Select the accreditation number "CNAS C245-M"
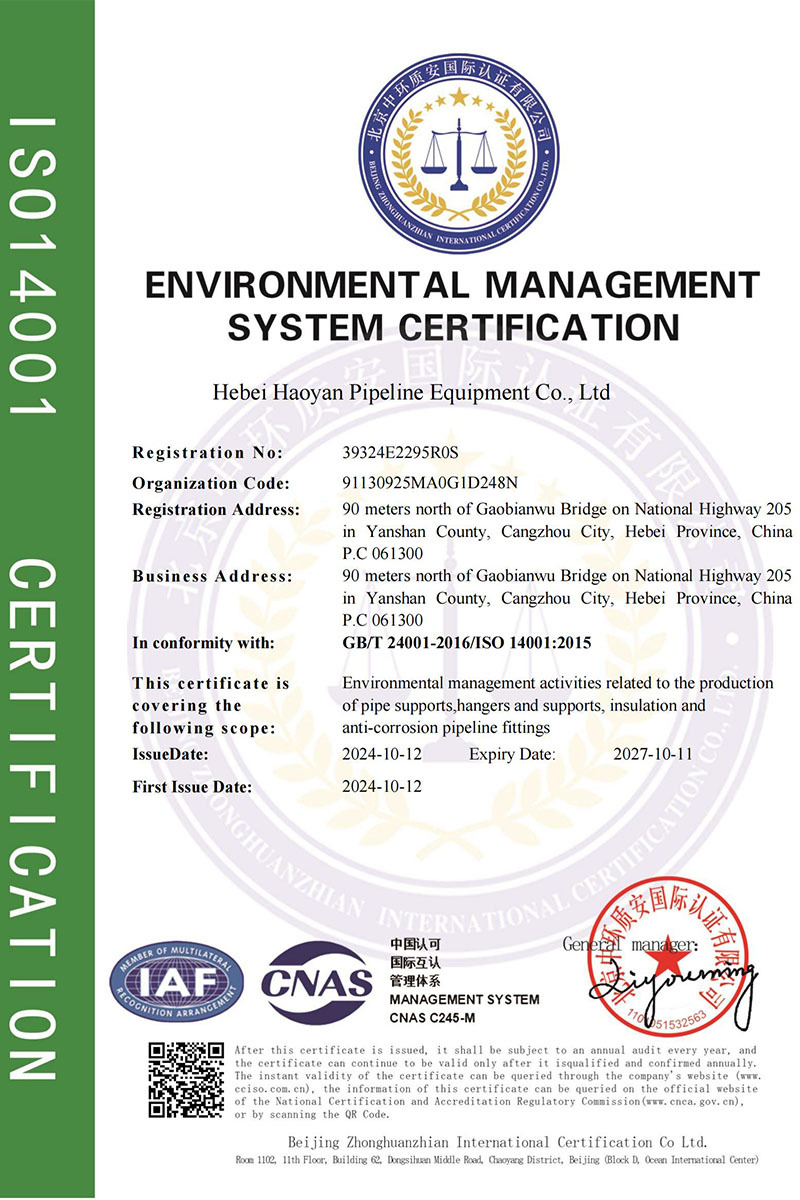 [x=433, y=1019]
